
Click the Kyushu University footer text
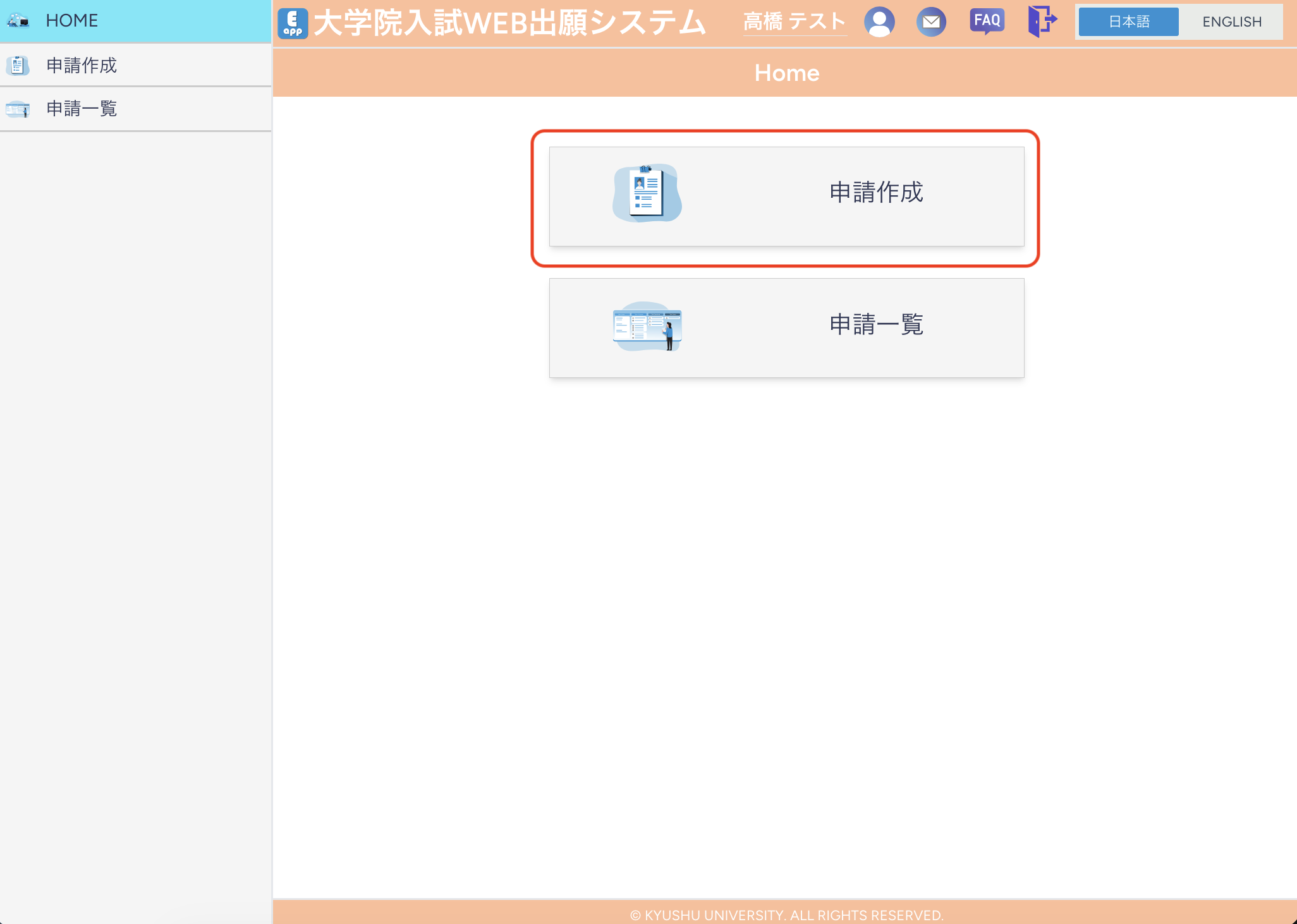pos(786,915)
